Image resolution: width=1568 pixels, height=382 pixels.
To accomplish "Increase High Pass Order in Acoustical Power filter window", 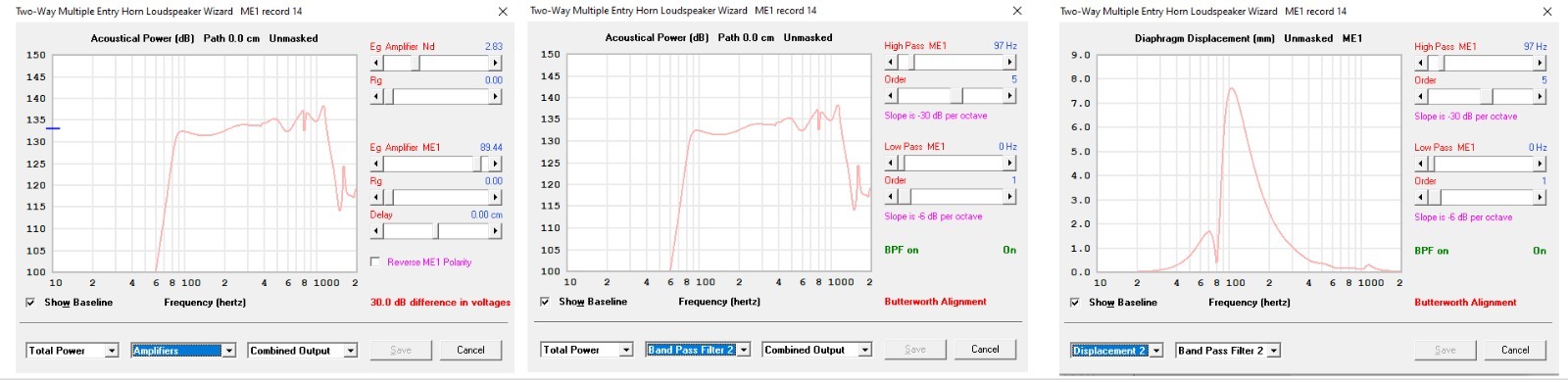I will click(x=1010, y=96).
